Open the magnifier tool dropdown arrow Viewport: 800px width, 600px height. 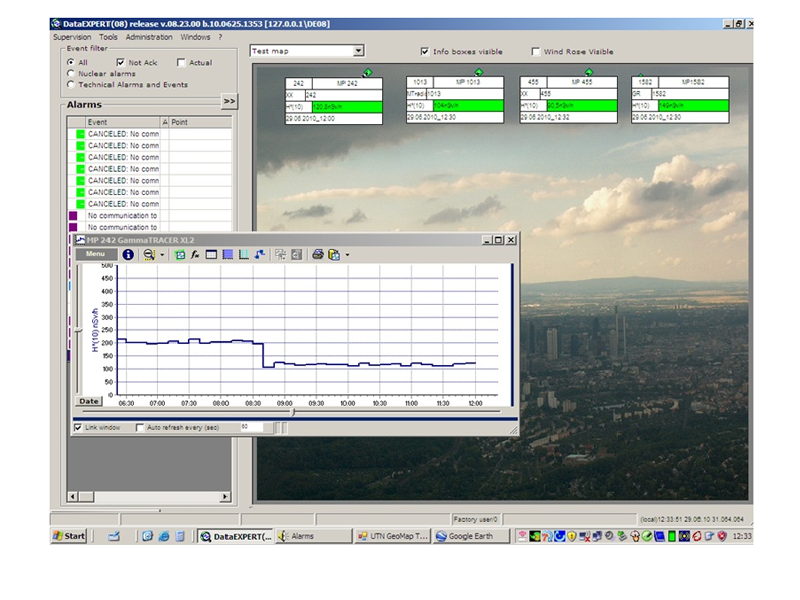[x=160, y=254]
